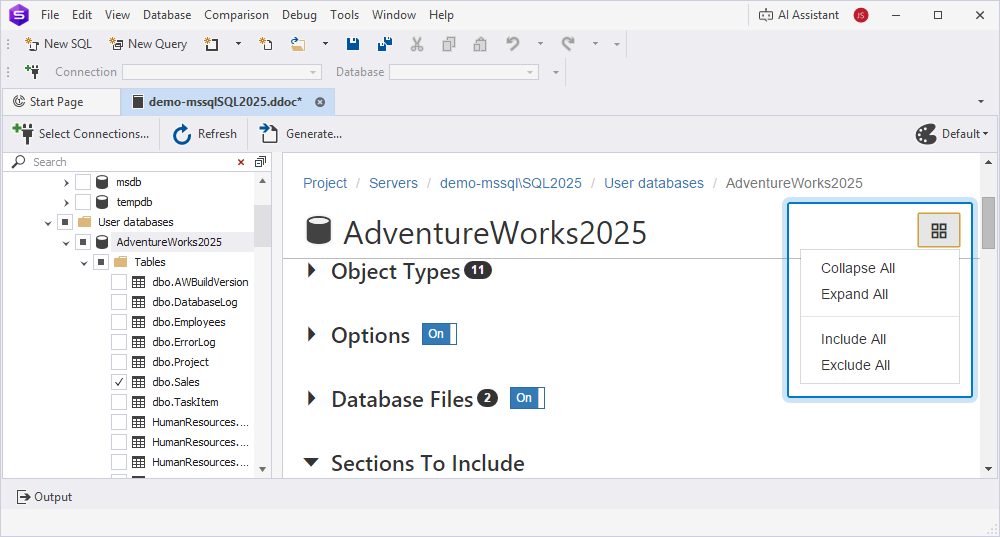Screen dimensions: 1000x537
Task: Open the Comparison menu
Action: [x=236, y=15]
